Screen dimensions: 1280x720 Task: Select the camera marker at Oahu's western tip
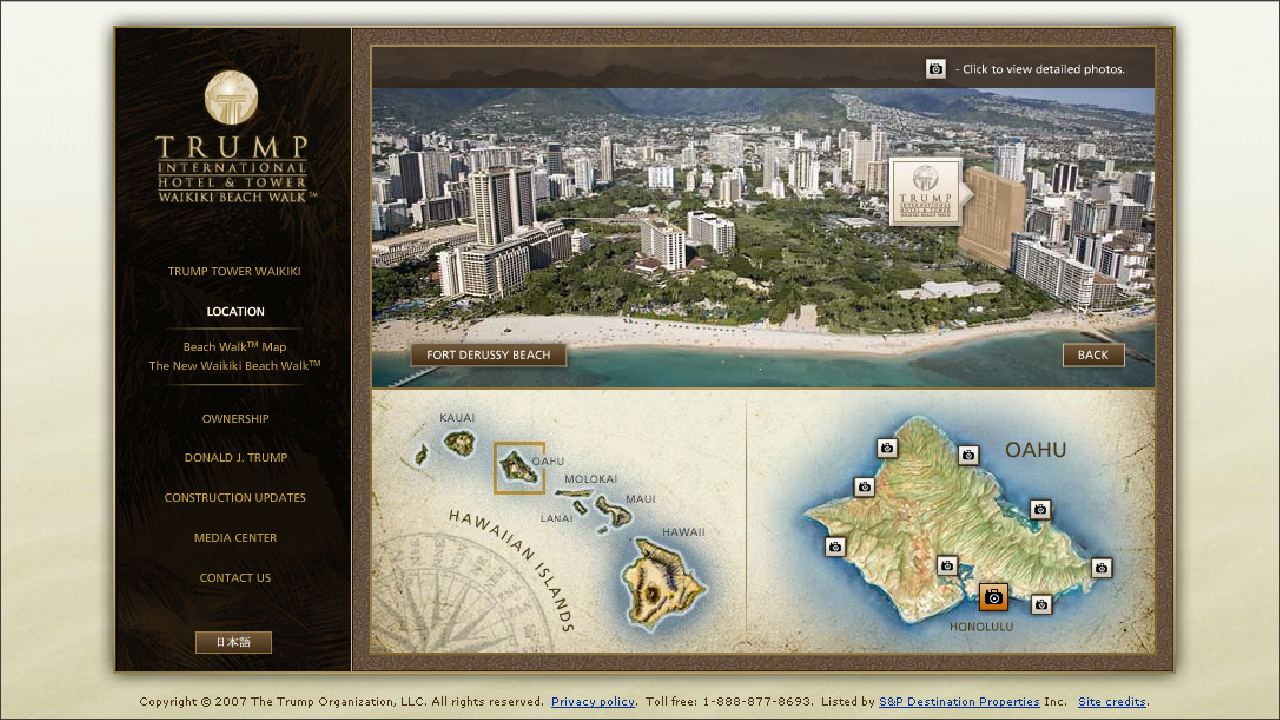click(836, 547)
